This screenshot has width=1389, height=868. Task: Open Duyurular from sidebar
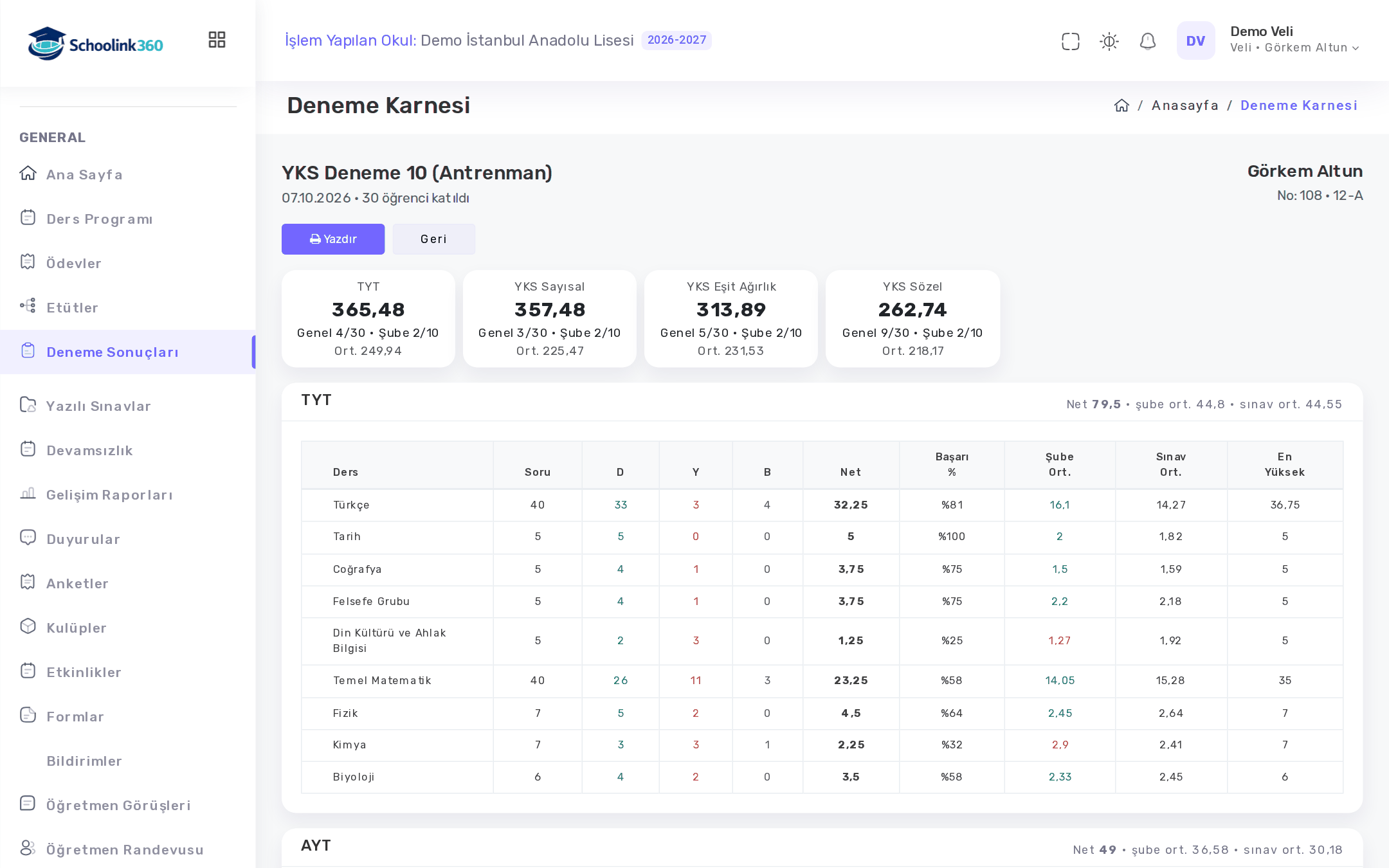[127, 539]
